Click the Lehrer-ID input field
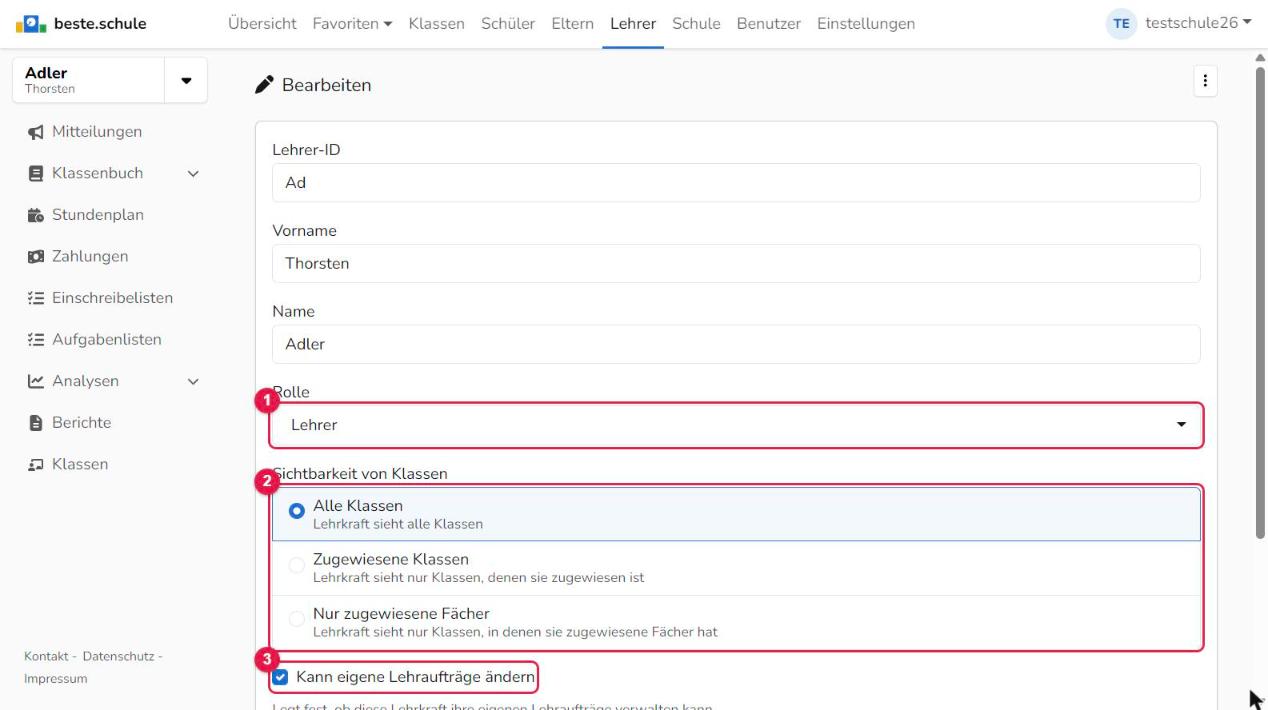Viewport: 1268px width, 710px height. coord(736,183)
